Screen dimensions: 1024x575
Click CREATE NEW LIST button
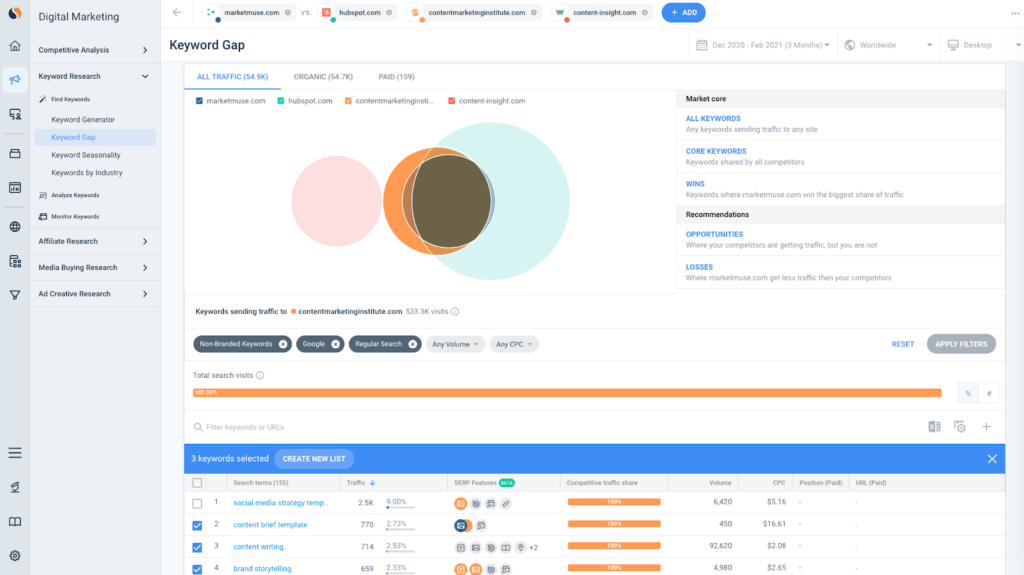click(x=313, y=459)
